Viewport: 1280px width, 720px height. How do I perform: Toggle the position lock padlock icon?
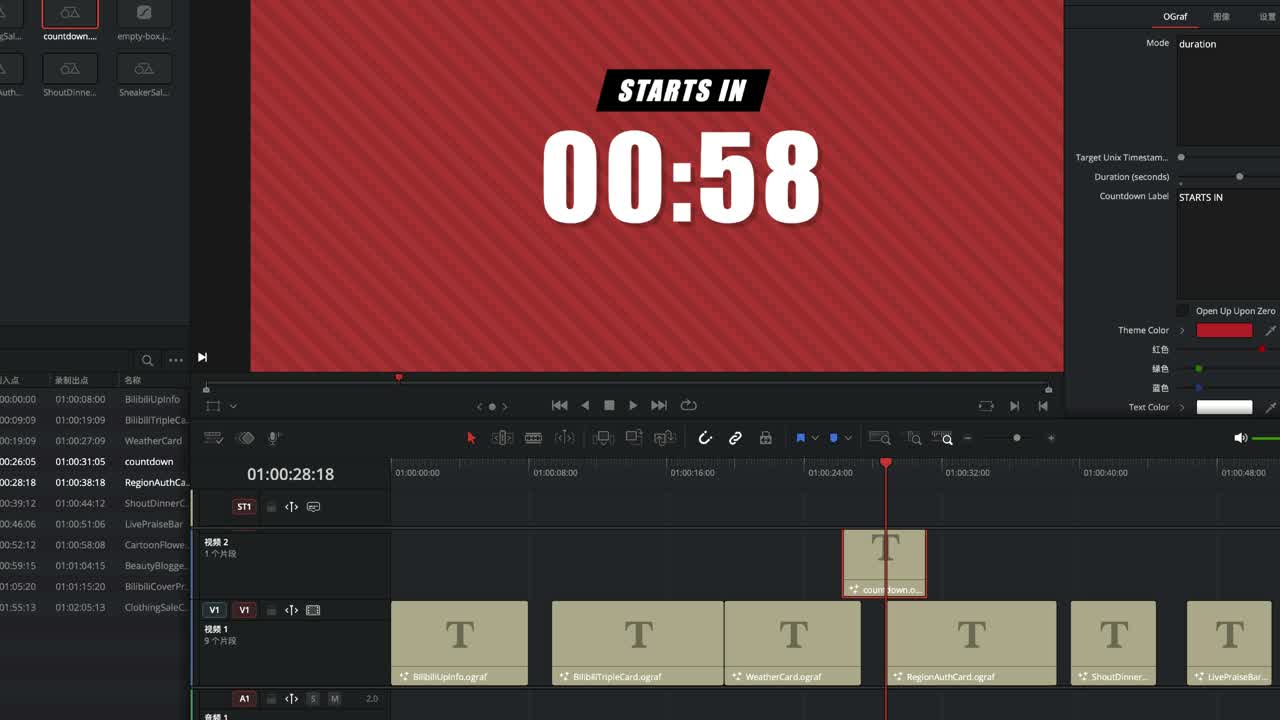[x=765, y=438]
